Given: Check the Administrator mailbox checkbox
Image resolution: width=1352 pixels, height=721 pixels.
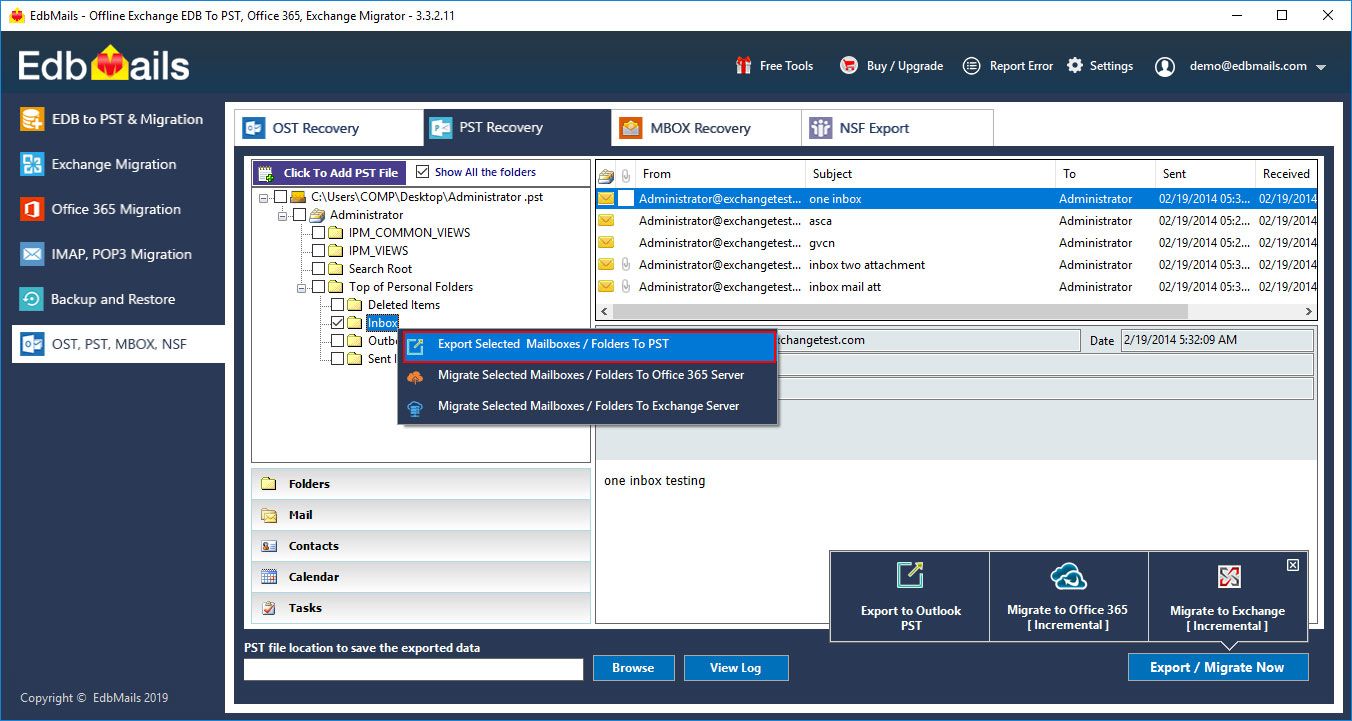Looking at the screenshot, I should point(299,215).
